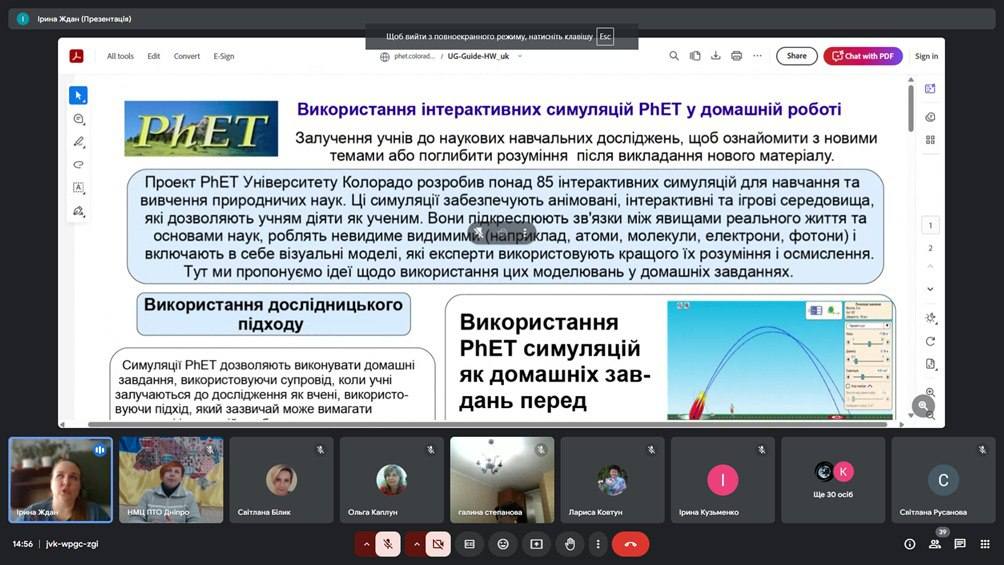Click the Share button
This screenshot has width=1004, height=565.
tap(796, 56)
